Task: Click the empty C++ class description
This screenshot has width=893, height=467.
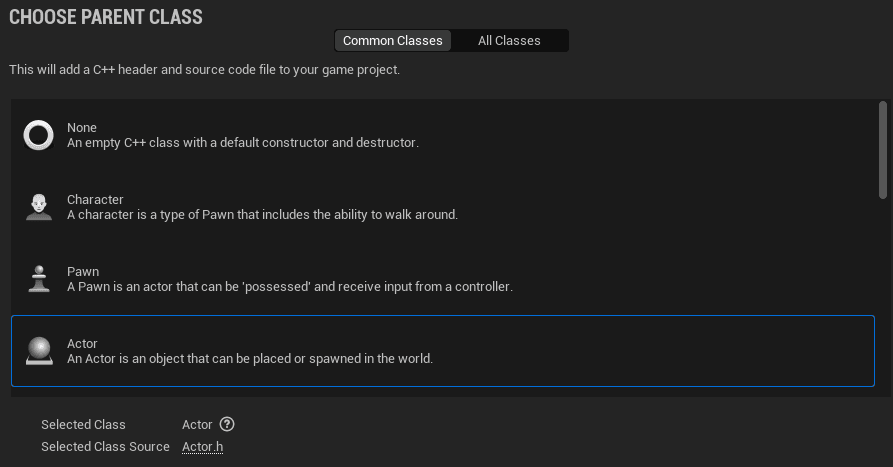Action: click(242, 143)
